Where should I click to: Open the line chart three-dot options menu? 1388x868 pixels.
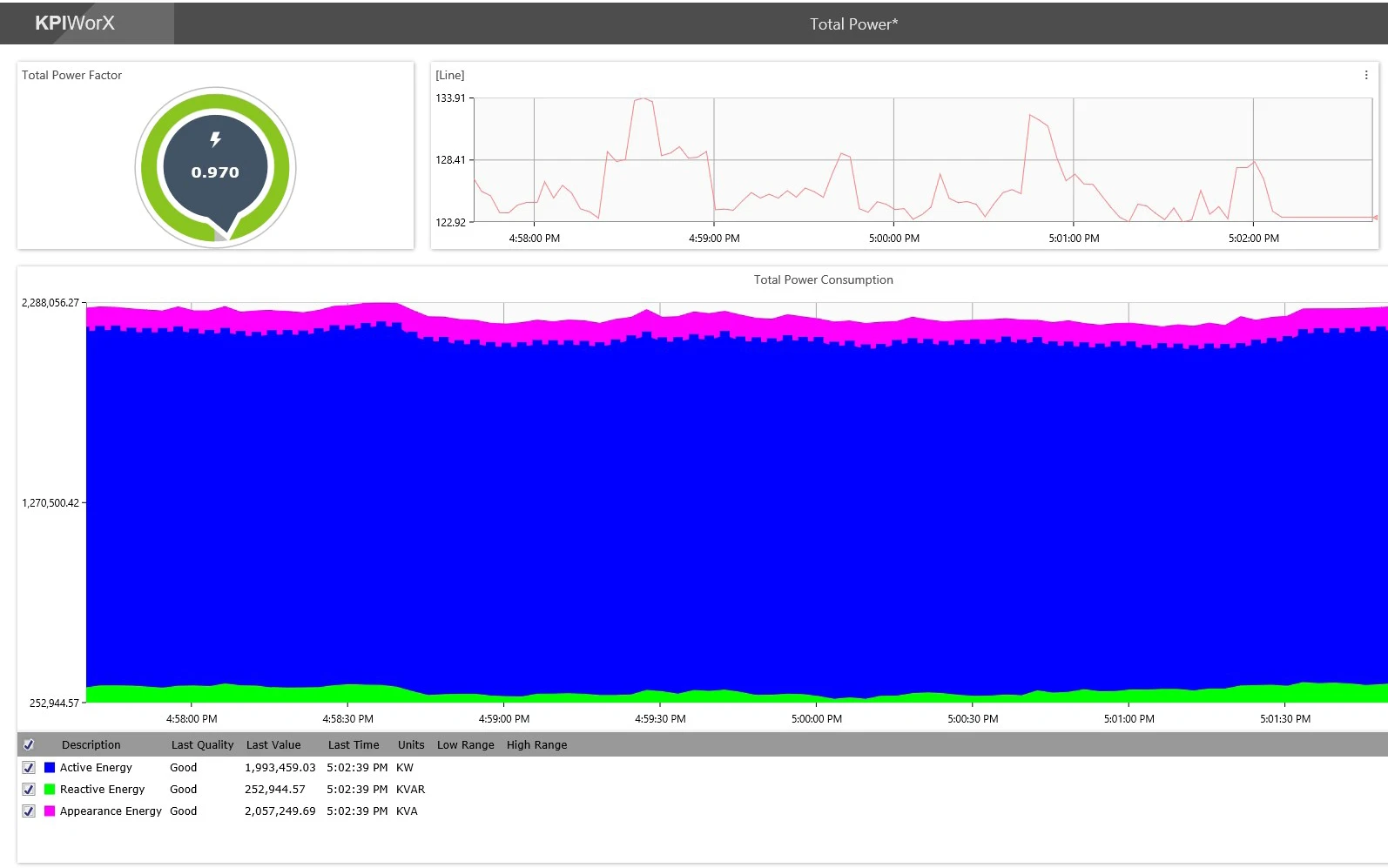click(1365, 75)
